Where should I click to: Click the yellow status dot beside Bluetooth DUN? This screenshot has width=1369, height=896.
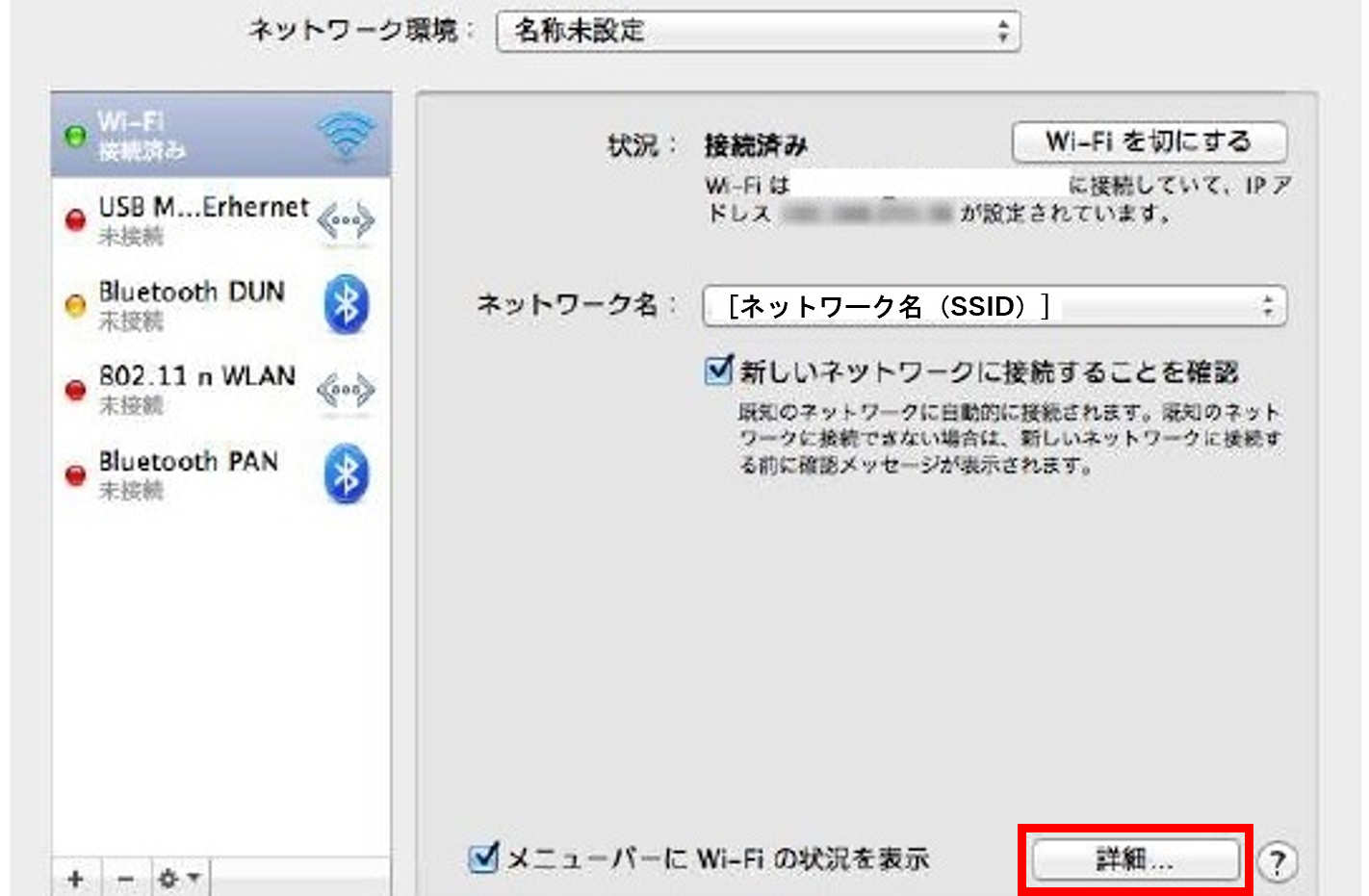click(74, 306)
